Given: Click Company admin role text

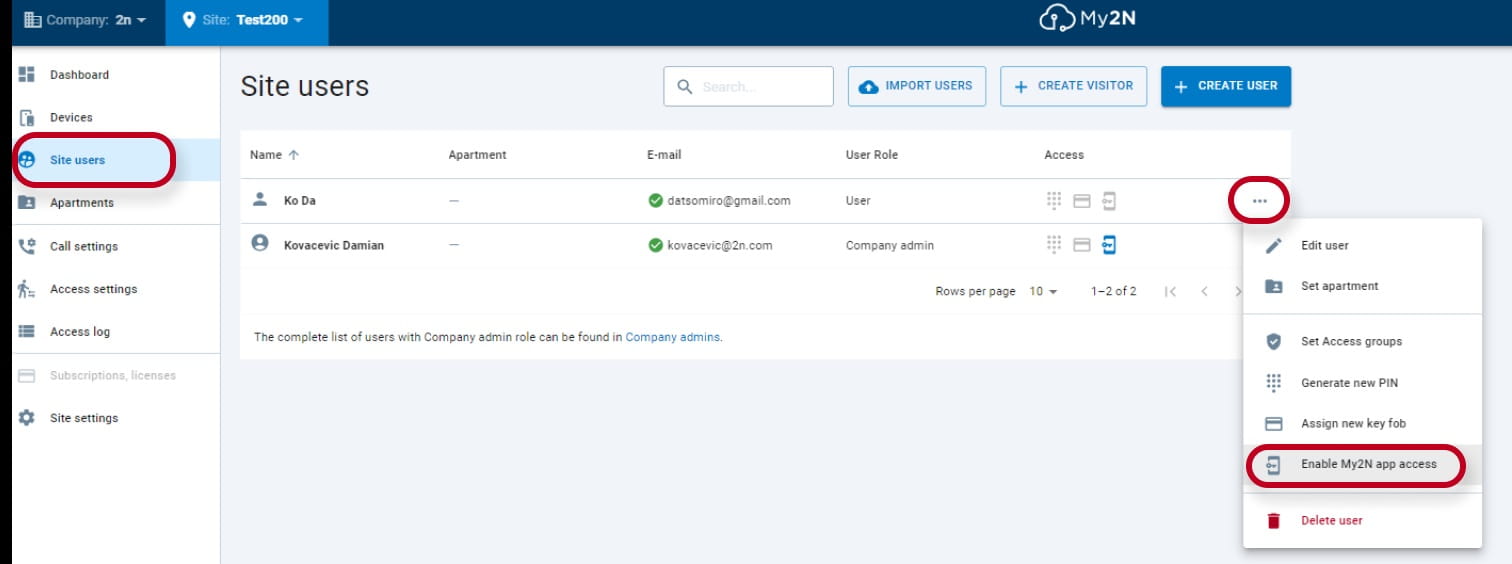Looking at the screenshot, I should 890,245.
